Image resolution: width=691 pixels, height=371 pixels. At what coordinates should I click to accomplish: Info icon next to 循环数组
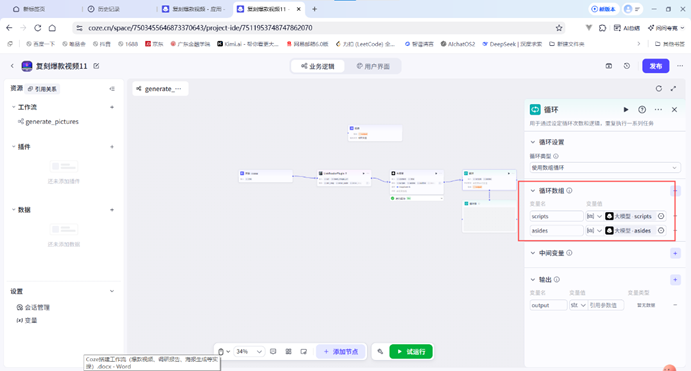point(569,191)
